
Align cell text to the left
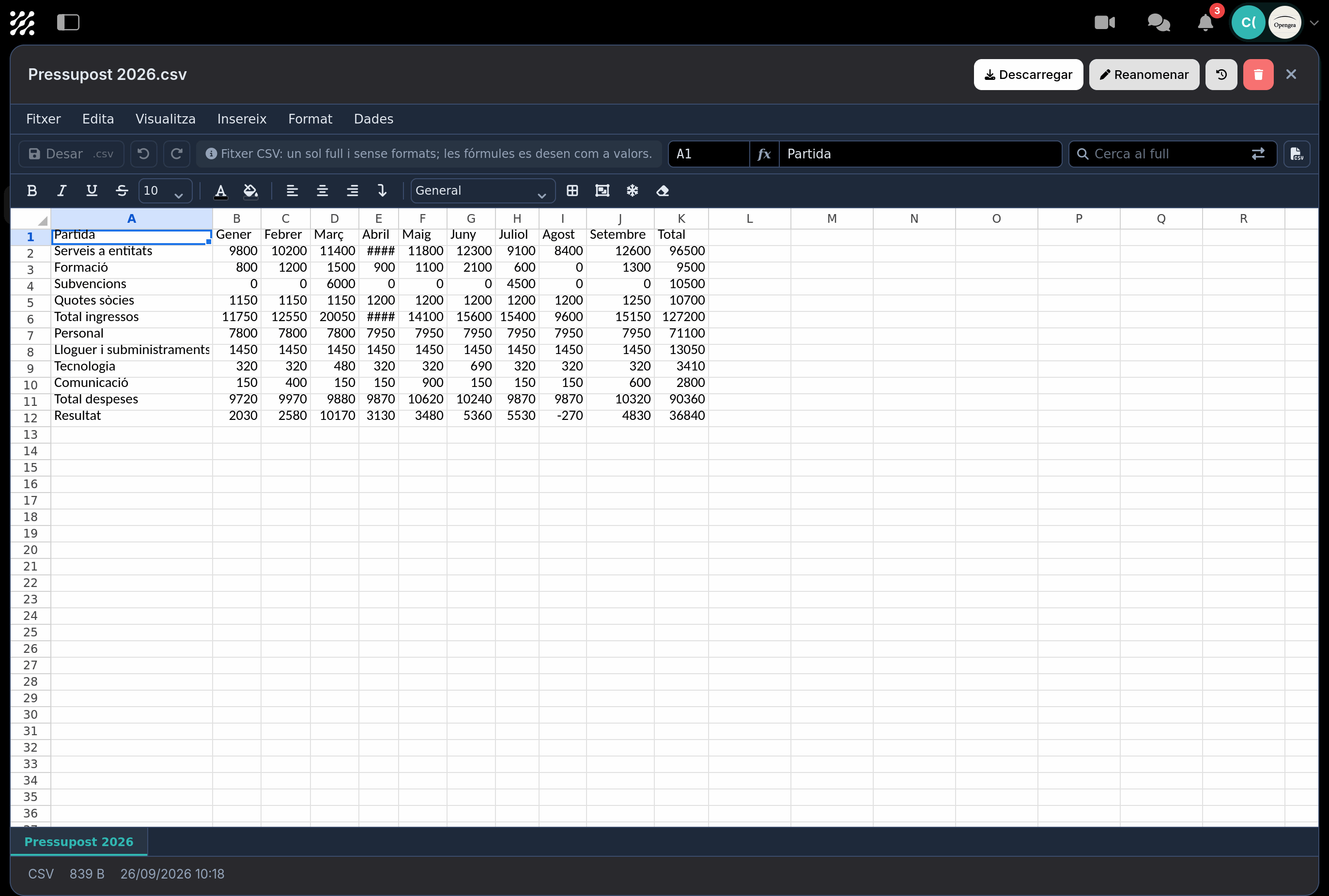(x=292, y=191)
